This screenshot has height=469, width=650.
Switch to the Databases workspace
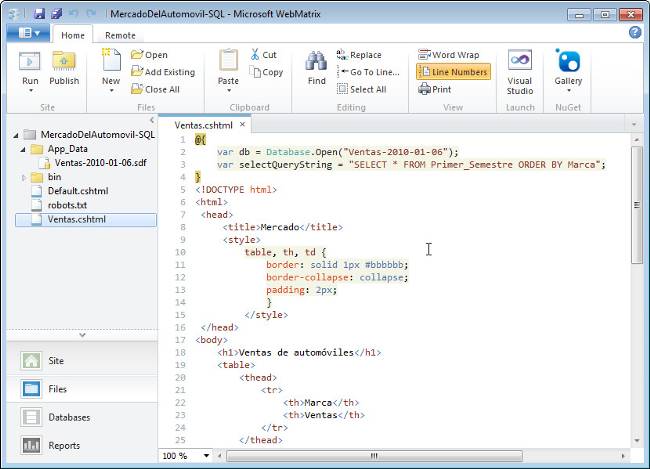(82, 417)
